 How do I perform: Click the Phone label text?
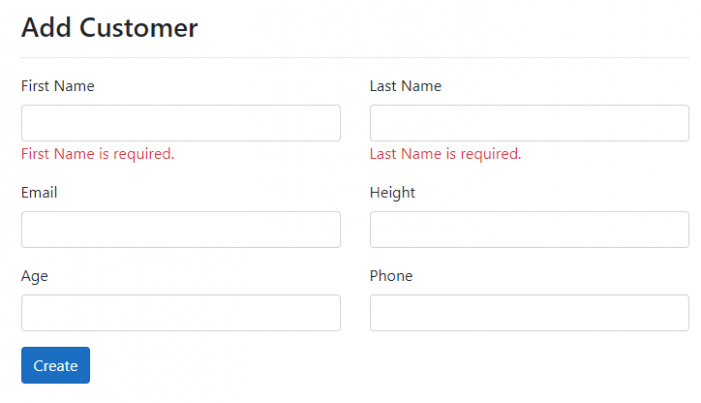[x=391, y=276]
